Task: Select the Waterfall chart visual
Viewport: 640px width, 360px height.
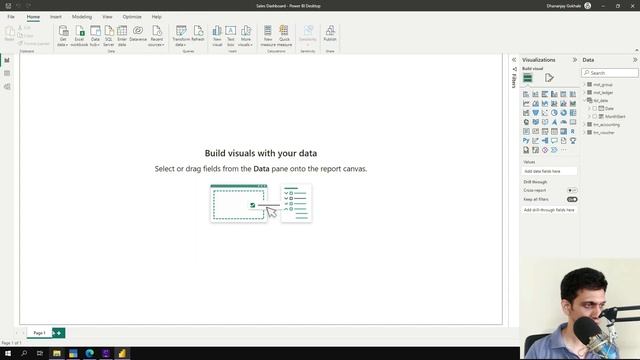Action: coord(526,113)
